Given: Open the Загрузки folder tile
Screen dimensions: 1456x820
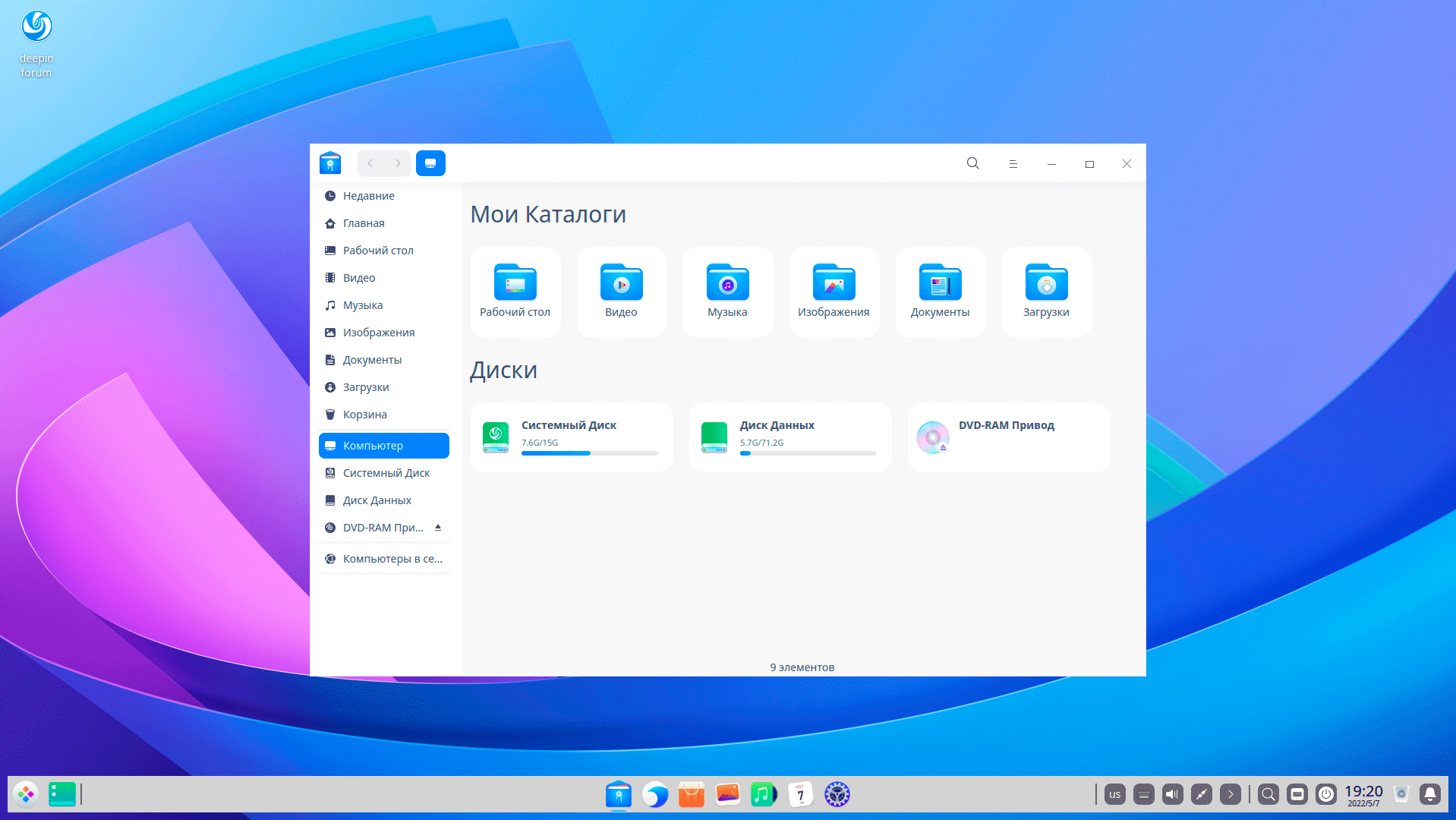Looking at the screenshot, I should pos(1047,292).
